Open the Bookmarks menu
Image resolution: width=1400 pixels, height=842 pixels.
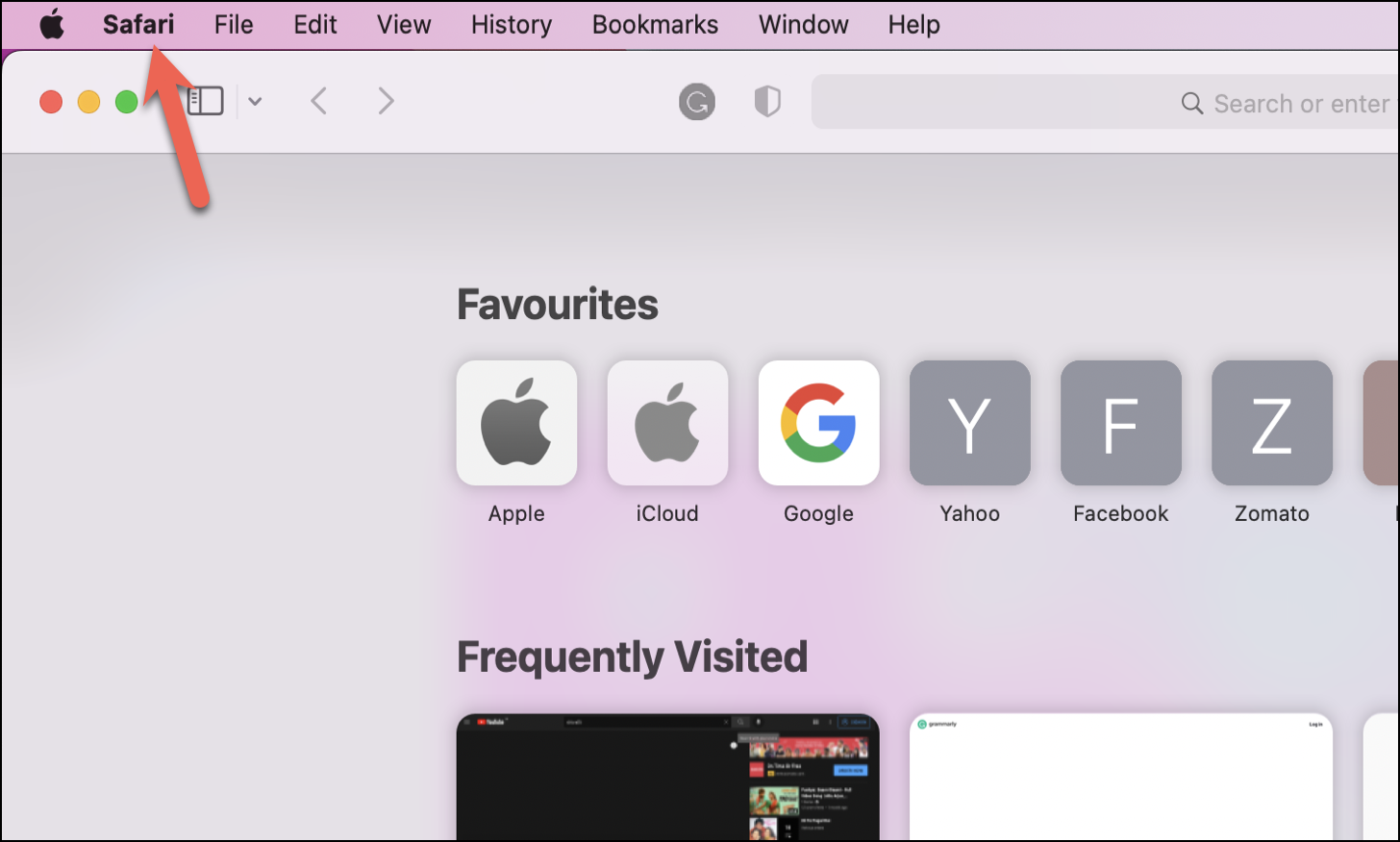click(x=655, y=24)
